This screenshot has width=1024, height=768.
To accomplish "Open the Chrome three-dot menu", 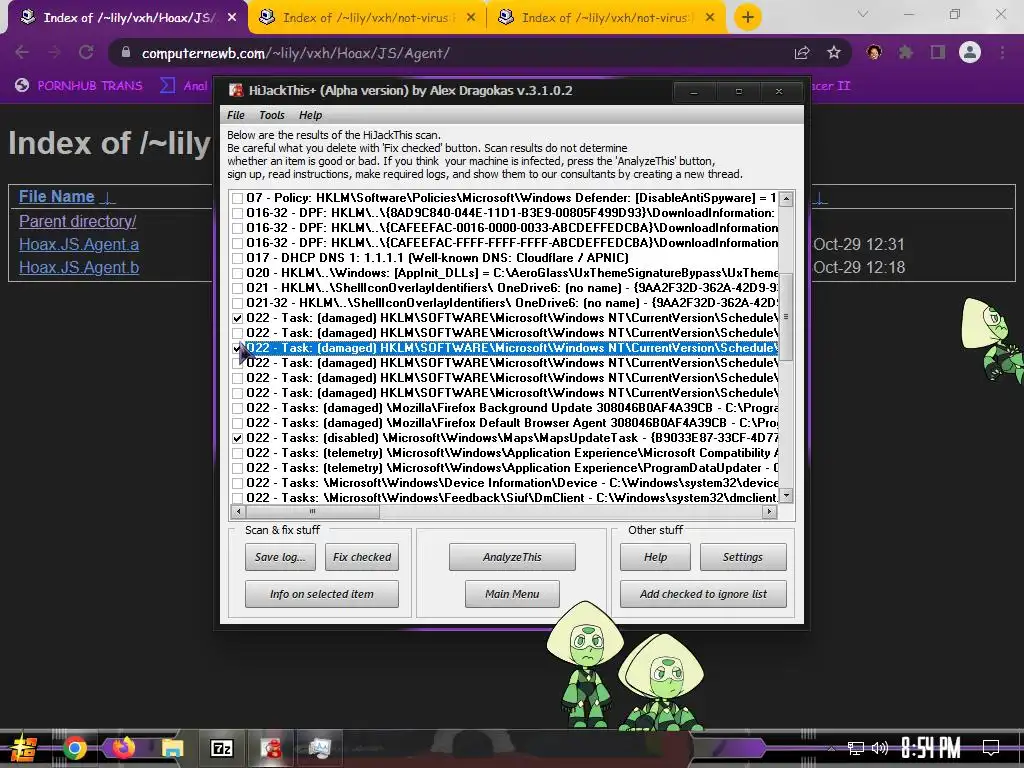I will (x=1002, y=53).
